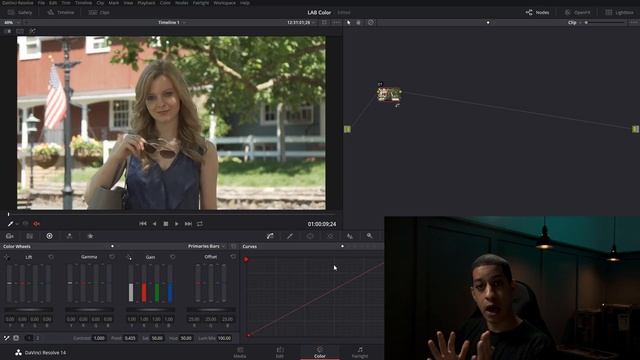
Task: Open the Gallery panel
Action: pyautogui.click(x=20, y=12)
